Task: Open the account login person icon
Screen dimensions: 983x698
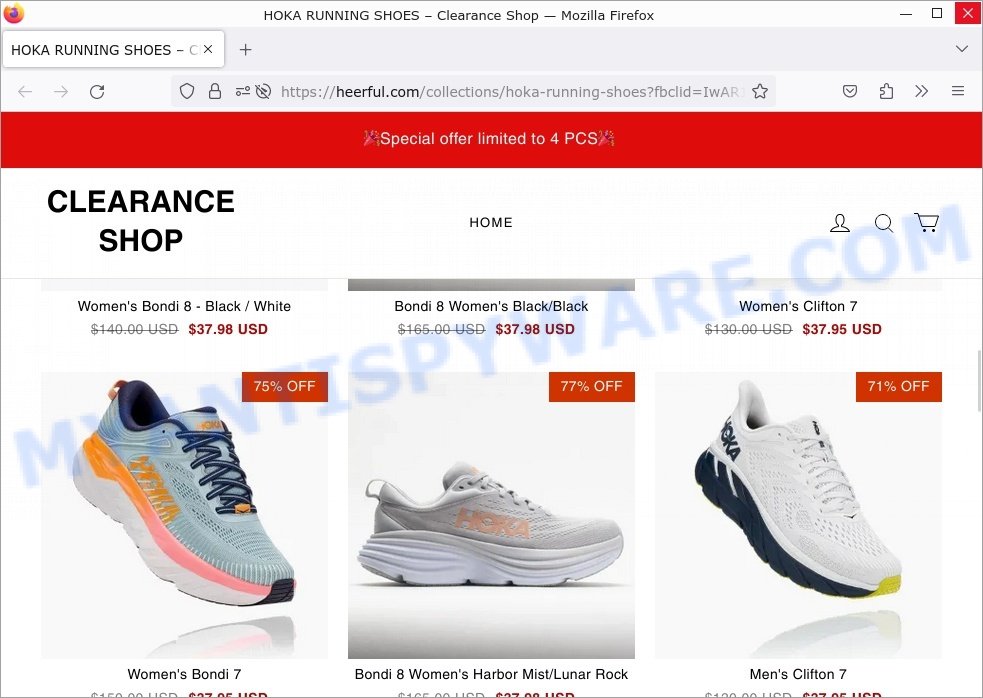Action: click(x=840, y=223)
